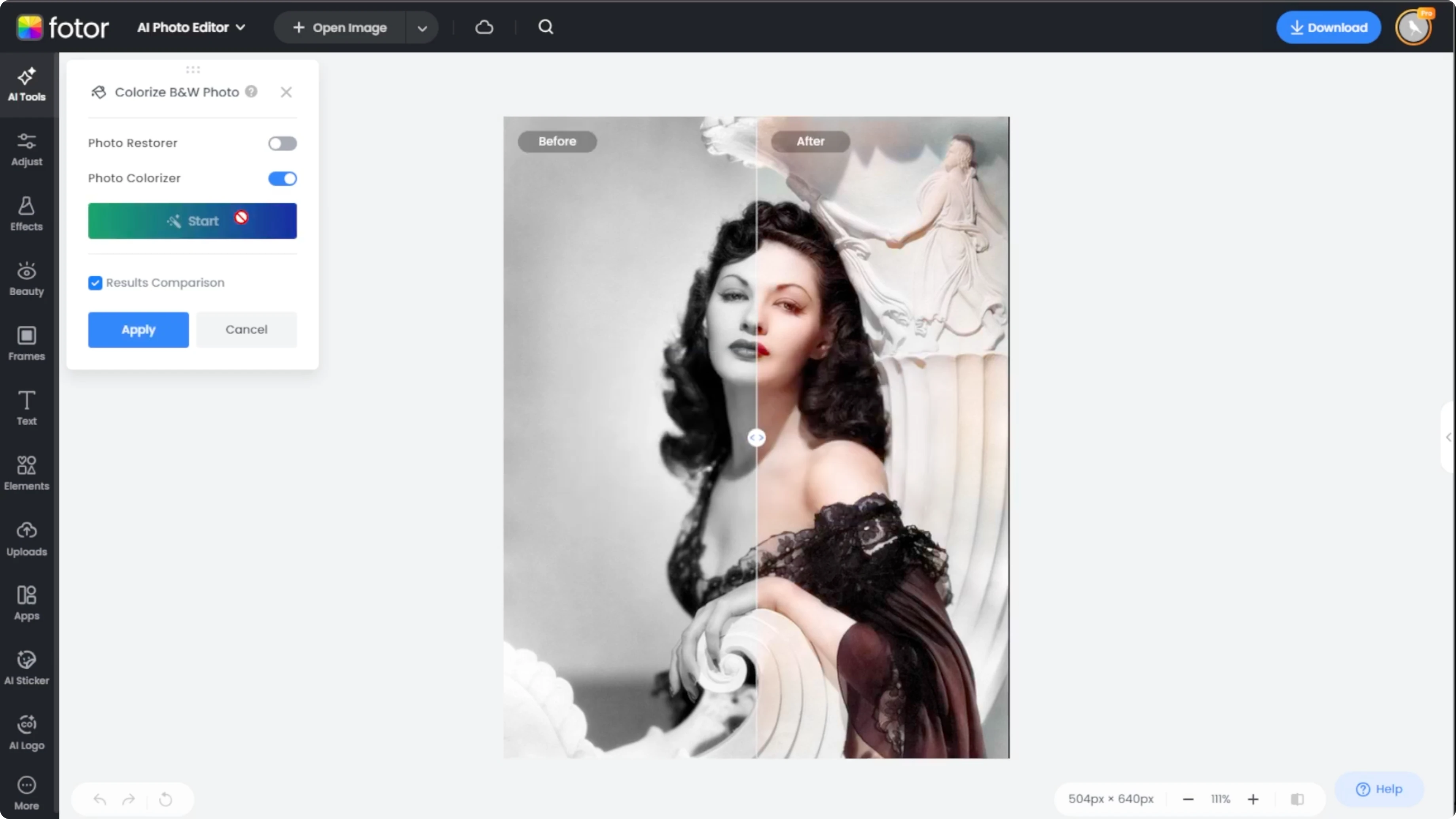Viewport: 1456px width, 819px height.
Task: Click the Cancel button
Action: click(x=246, y=330)
